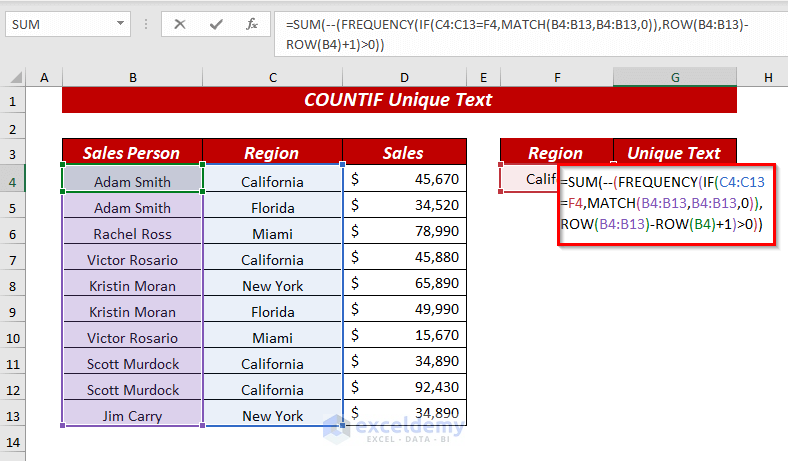Open the Insert Function fx dialog
This screenshot has width=788, height=461.
[x=252, y=23]
